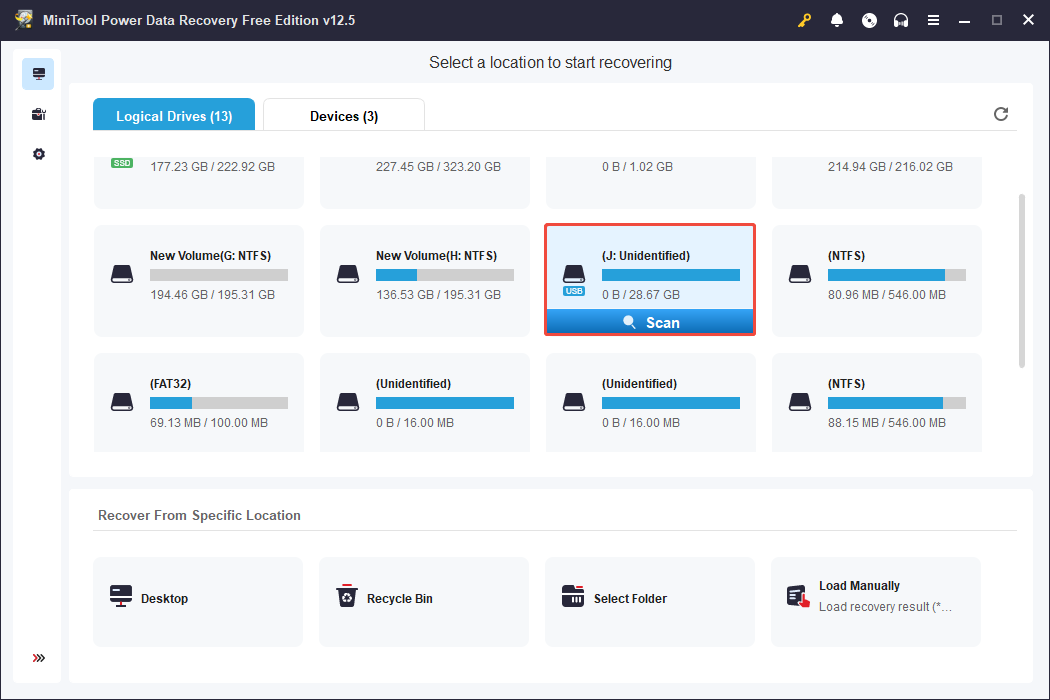Click the 177.23 GB / 222.92 GB text
The image size is (1050, 700).
(212, 167)
